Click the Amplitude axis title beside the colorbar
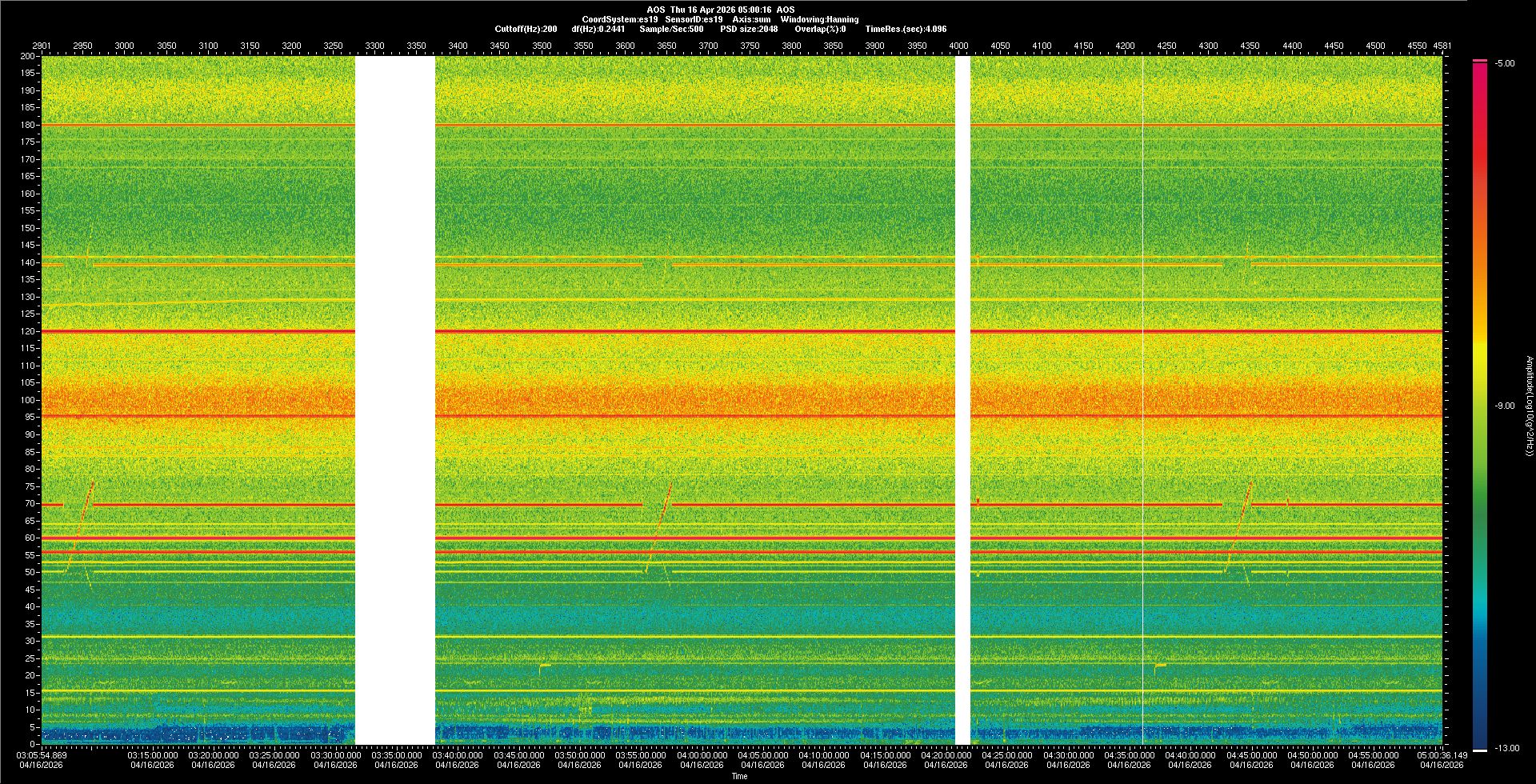The width and height of the screenshot is (1536, 784). (1529, 406)
